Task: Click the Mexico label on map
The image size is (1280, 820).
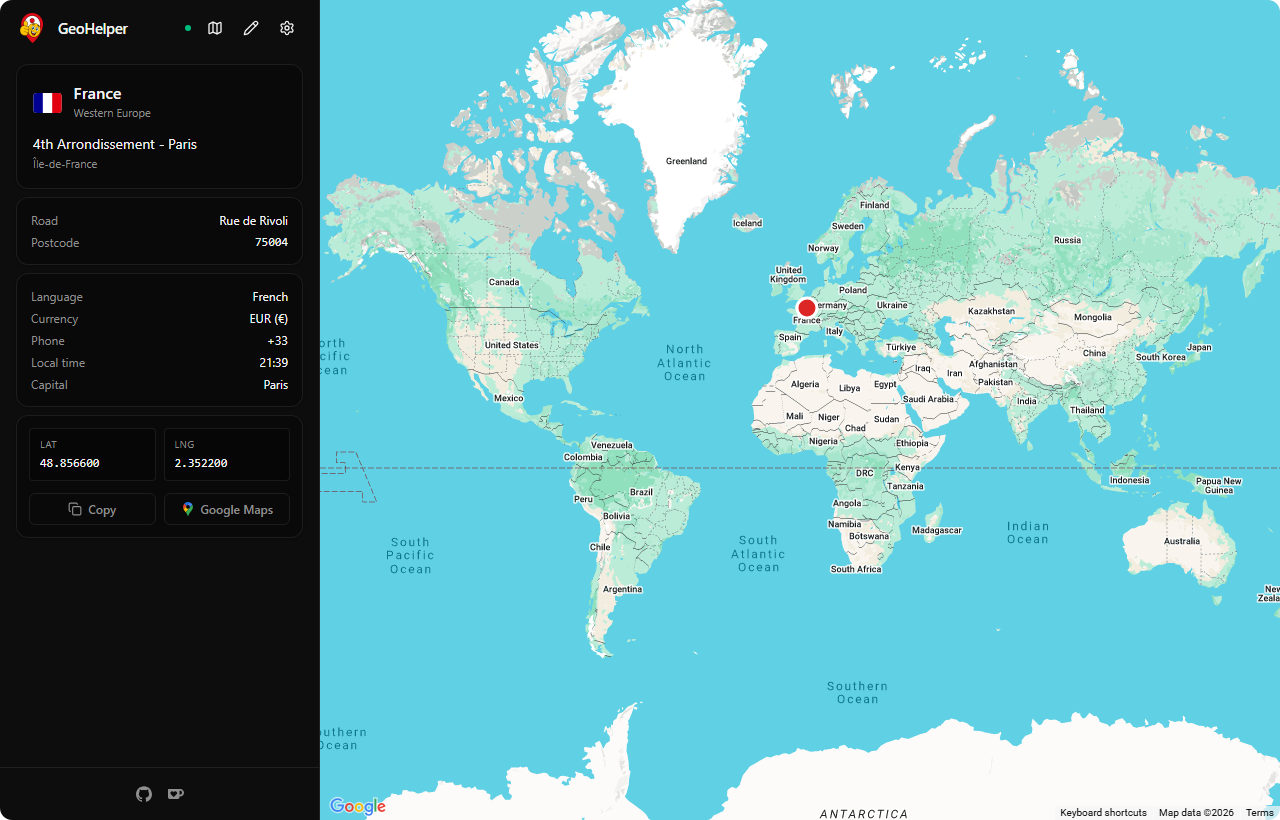Action: pyautogui.click(x=508, y=398)
